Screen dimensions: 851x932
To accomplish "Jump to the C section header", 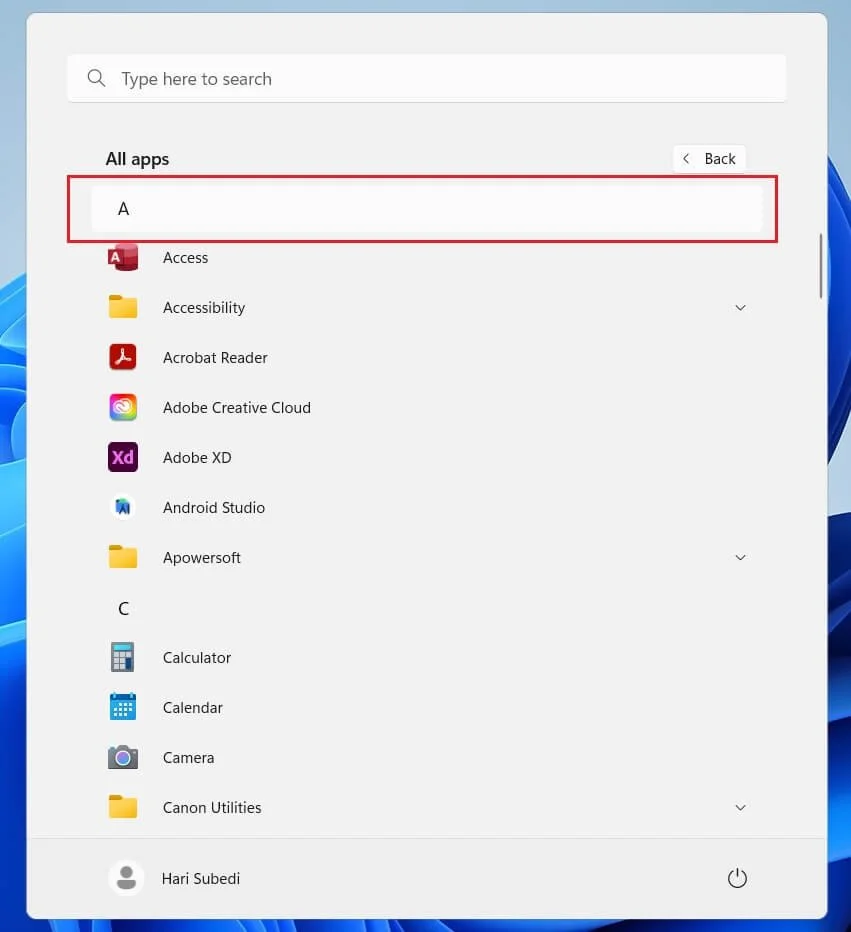I will (123, 608).
